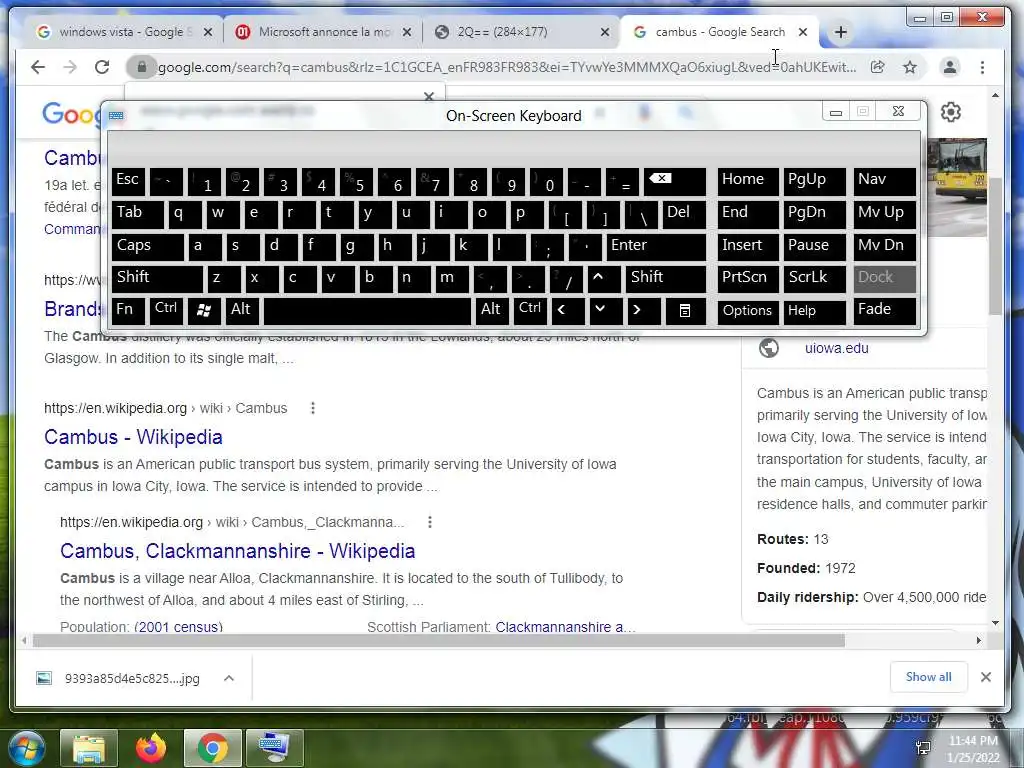This screenshot has width=1024, height=768.
Task: Open Cambus, Clackmannanshire - Wikipedia link
Action: (238, 551)
